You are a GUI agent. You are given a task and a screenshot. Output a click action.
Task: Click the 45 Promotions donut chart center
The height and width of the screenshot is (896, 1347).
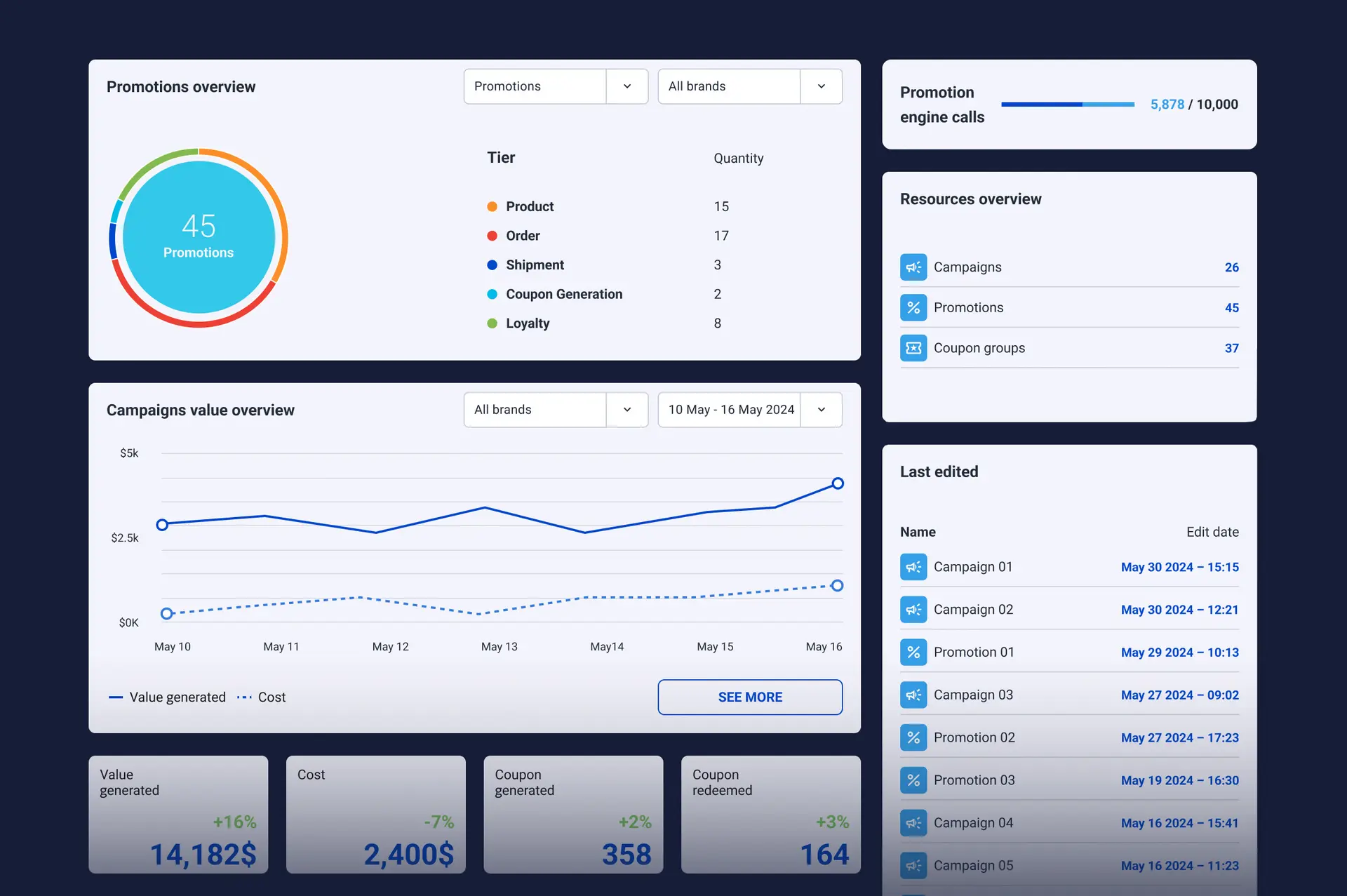coord(199,237)
